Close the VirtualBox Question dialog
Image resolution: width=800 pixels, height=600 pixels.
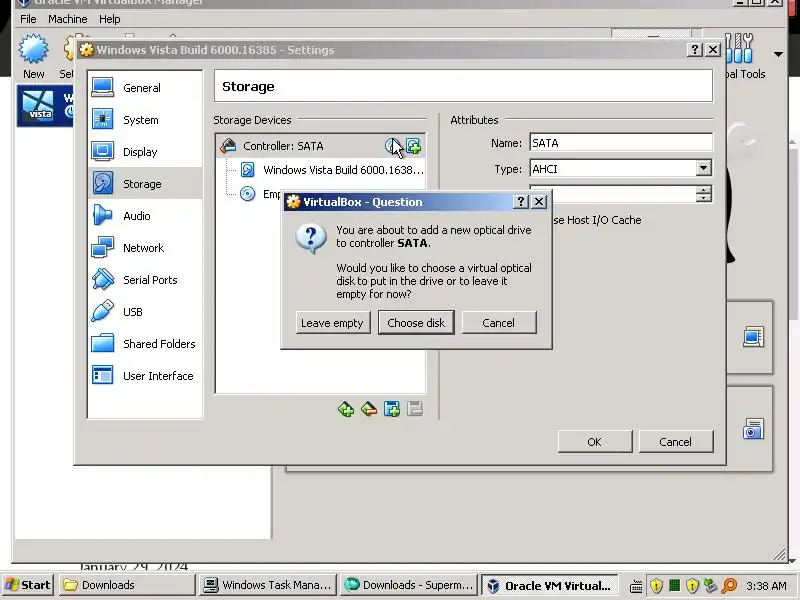539,202
